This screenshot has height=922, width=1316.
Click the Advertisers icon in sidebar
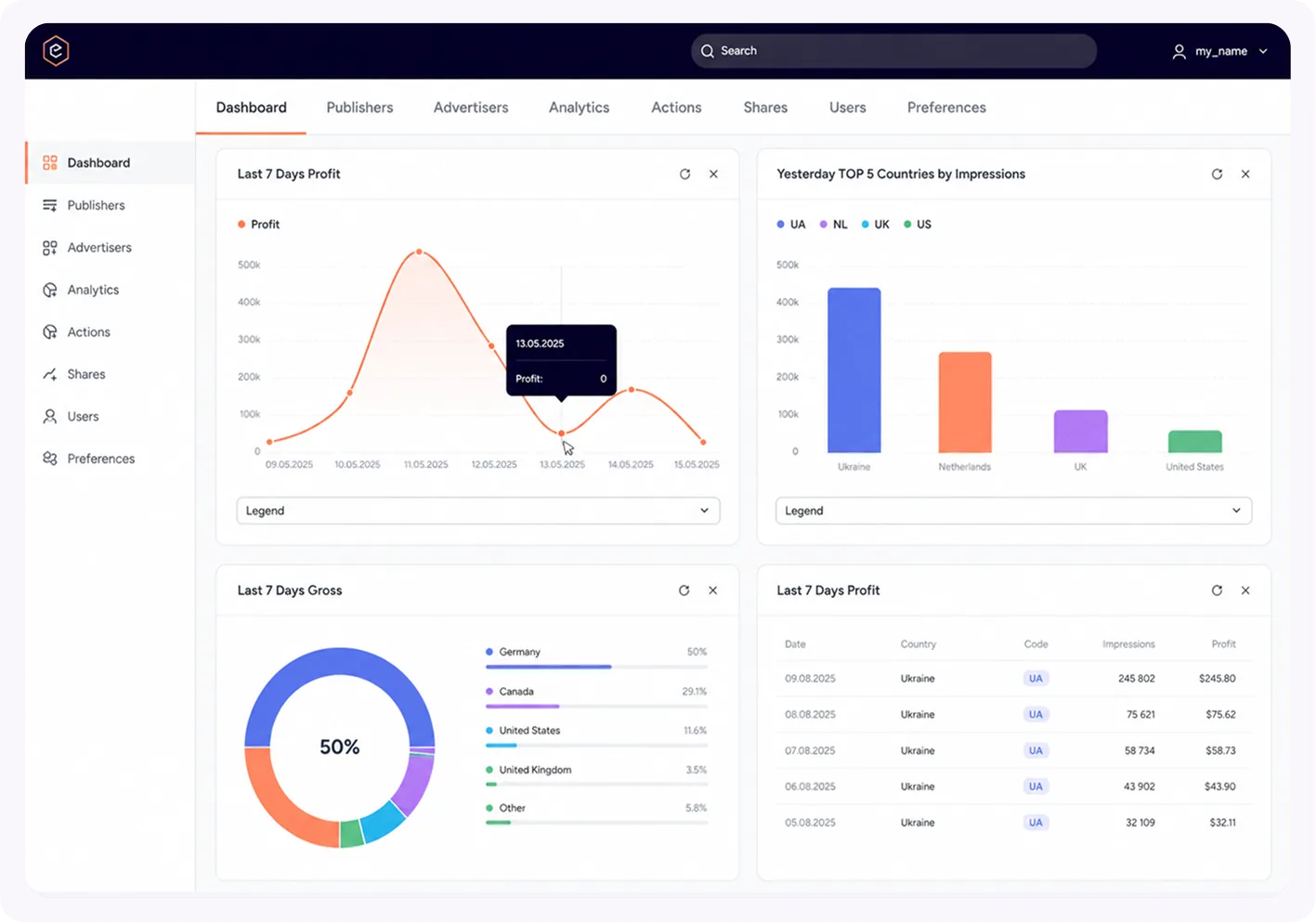pos(50,248)
